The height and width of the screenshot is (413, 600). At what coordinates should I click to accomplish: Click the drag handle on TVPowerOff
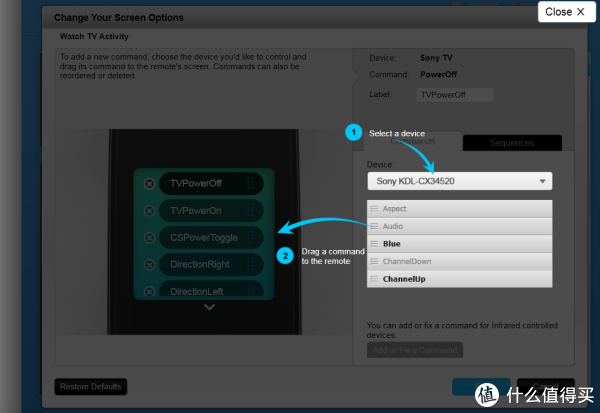(x=252, y=184)
